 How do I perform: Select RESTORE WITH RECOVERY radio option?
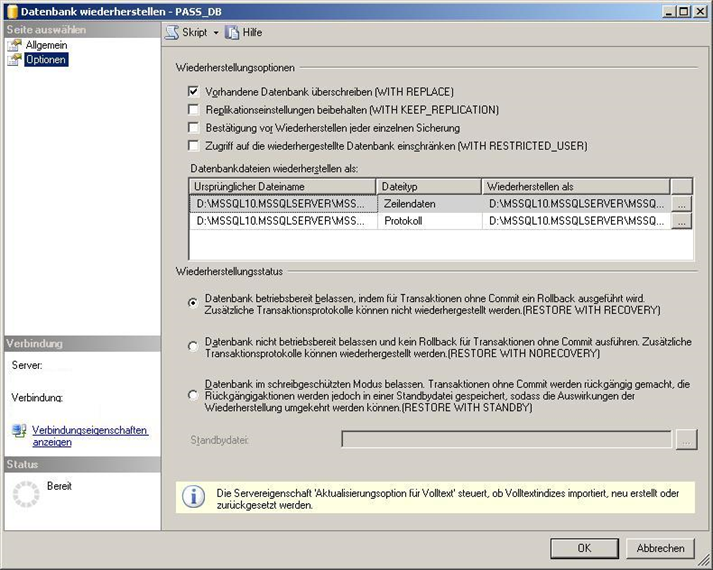193,302
